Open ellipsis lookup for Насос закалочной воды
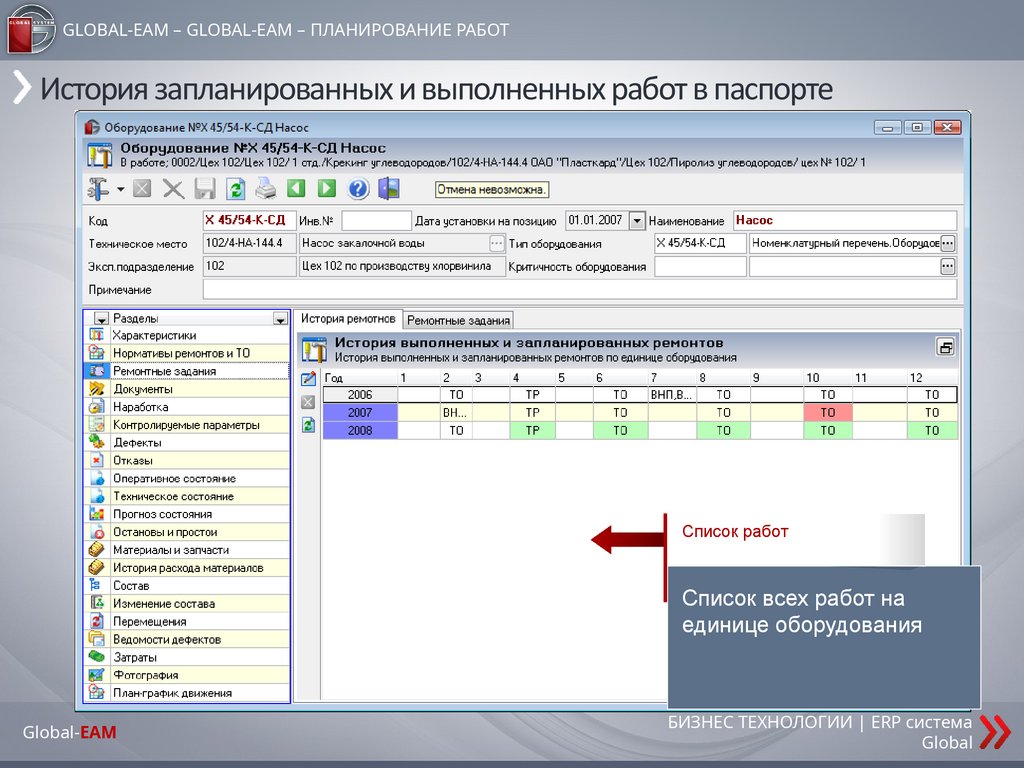 pyautogui.click(x=497, y=244)
